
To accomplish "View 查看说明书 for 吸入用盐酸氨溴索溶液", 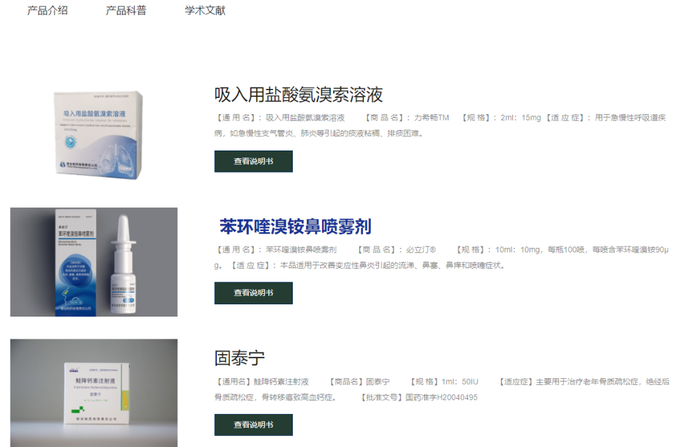I will click(254, 161).
